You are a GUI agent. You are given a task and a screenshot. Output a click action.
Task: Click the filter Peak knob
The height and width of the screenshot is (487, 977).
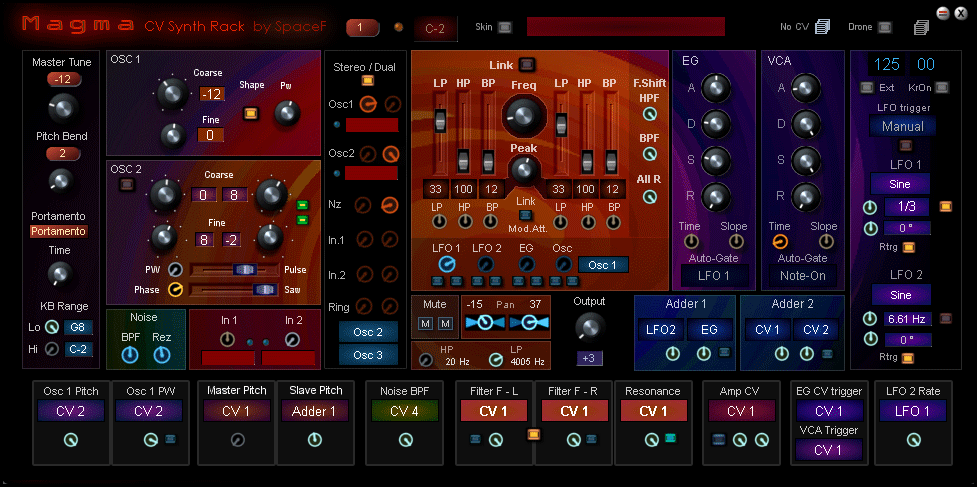pos(522,171)
